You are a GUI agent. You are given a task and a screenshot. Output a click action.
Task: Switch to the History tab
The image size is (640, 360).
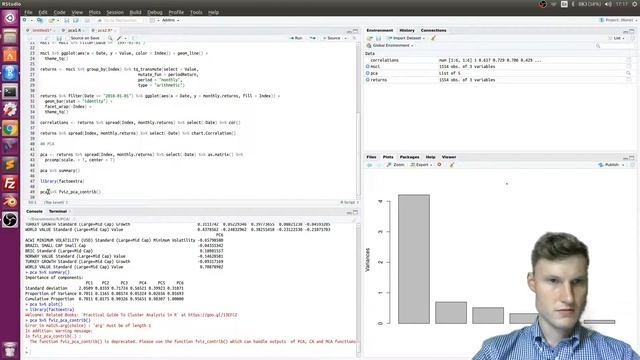[x=407, y=30]
